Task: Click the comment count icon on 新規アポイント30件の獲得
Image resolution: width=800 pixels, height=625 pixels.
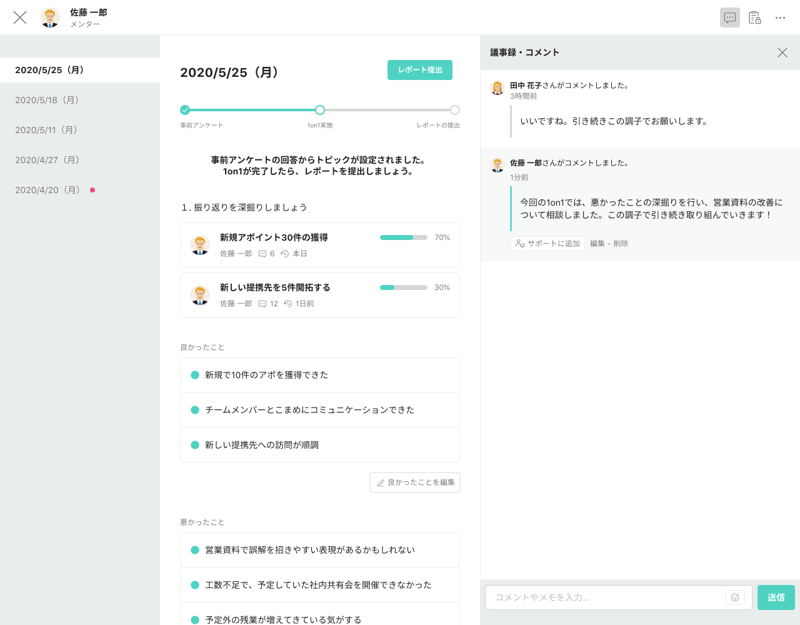Action: (262, 254)
